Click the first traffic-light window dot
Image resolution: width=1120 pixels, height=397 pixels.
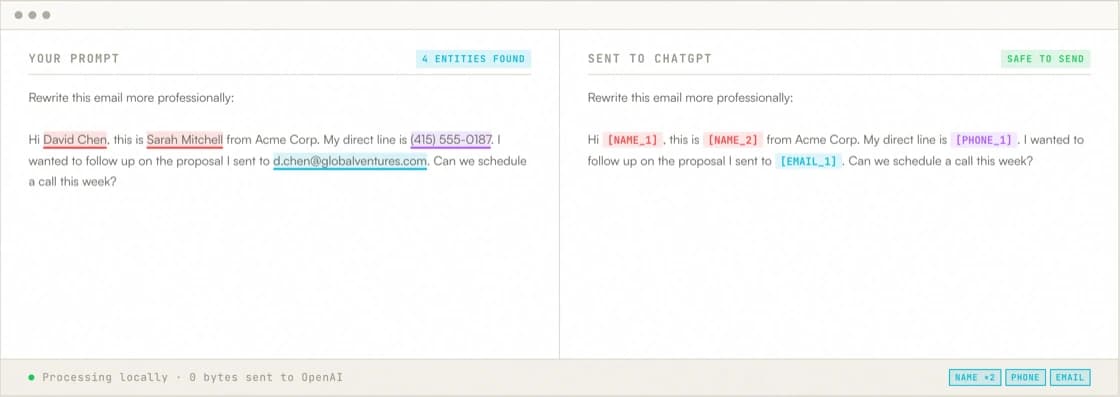point(19,15)
